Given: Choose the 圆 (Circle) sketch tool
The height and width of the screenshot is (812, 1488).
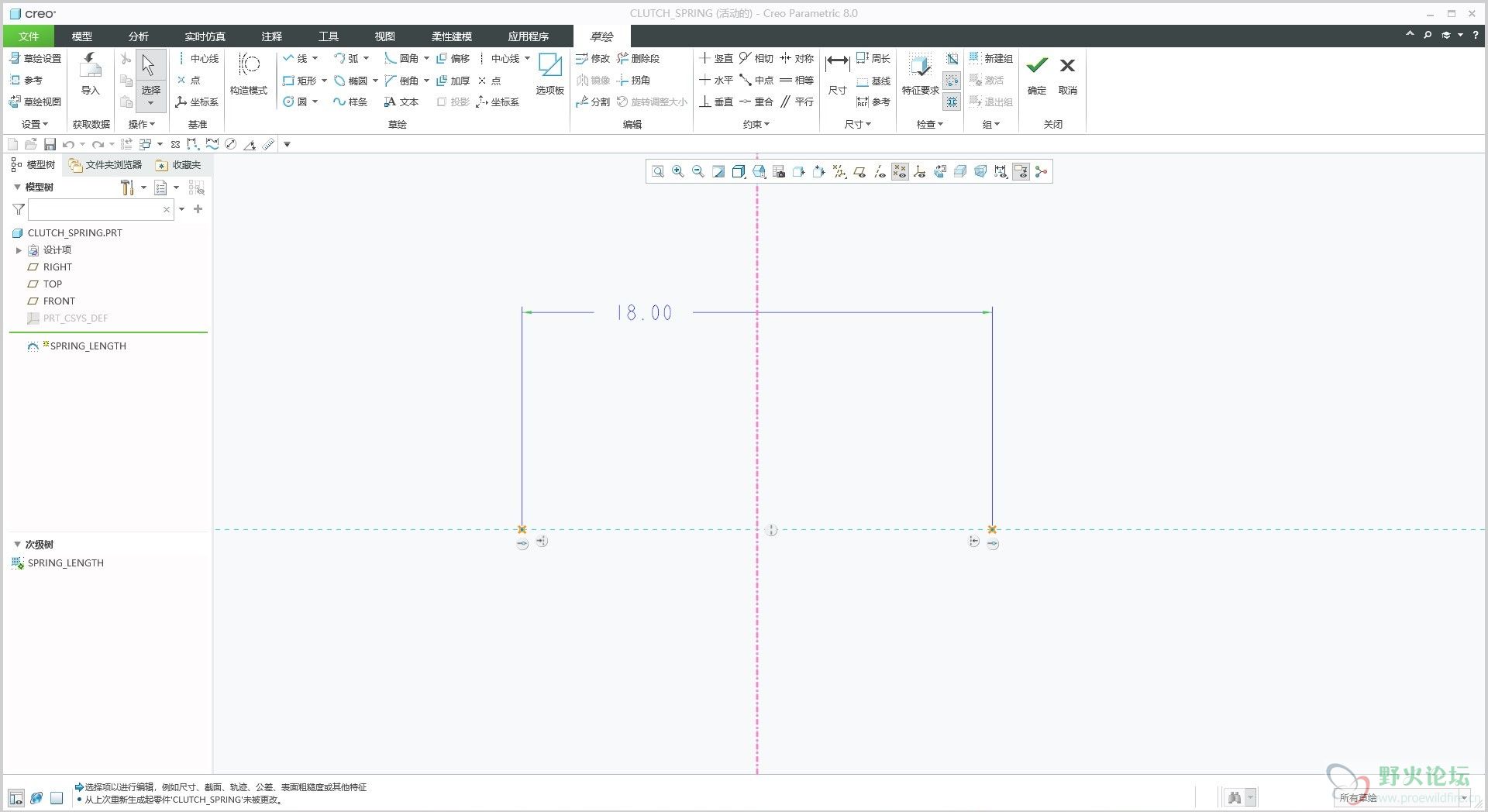Looking at the screenshot, I should 295,101.
